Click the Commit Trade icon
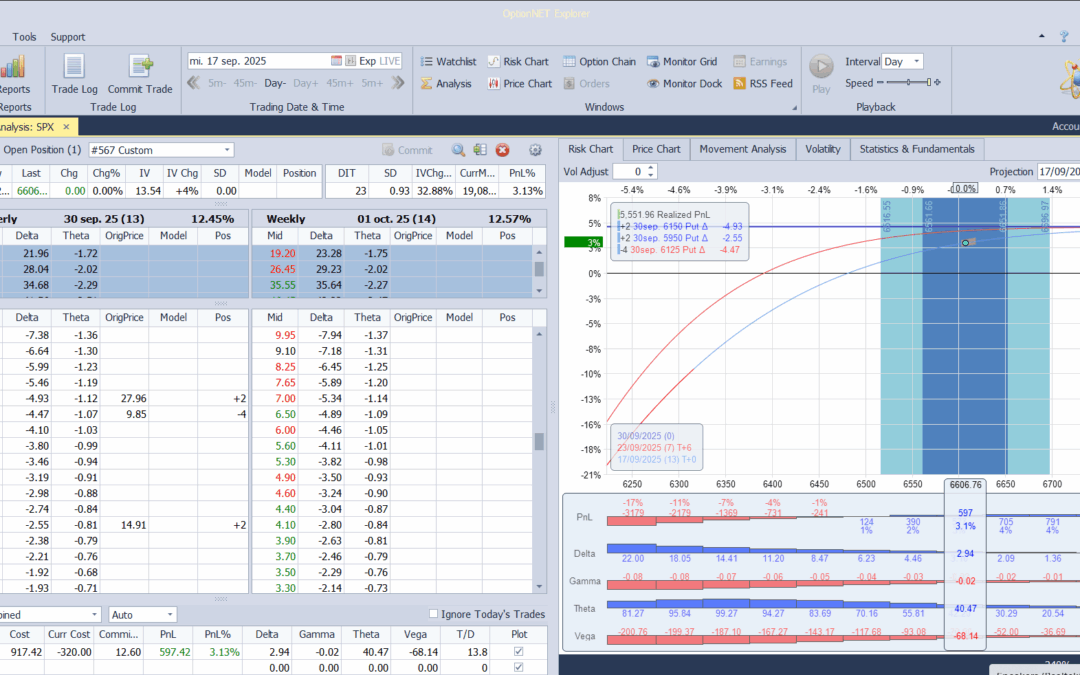Image resolution: width=1080 pixels, height=675 pixels. pos(140,67)
